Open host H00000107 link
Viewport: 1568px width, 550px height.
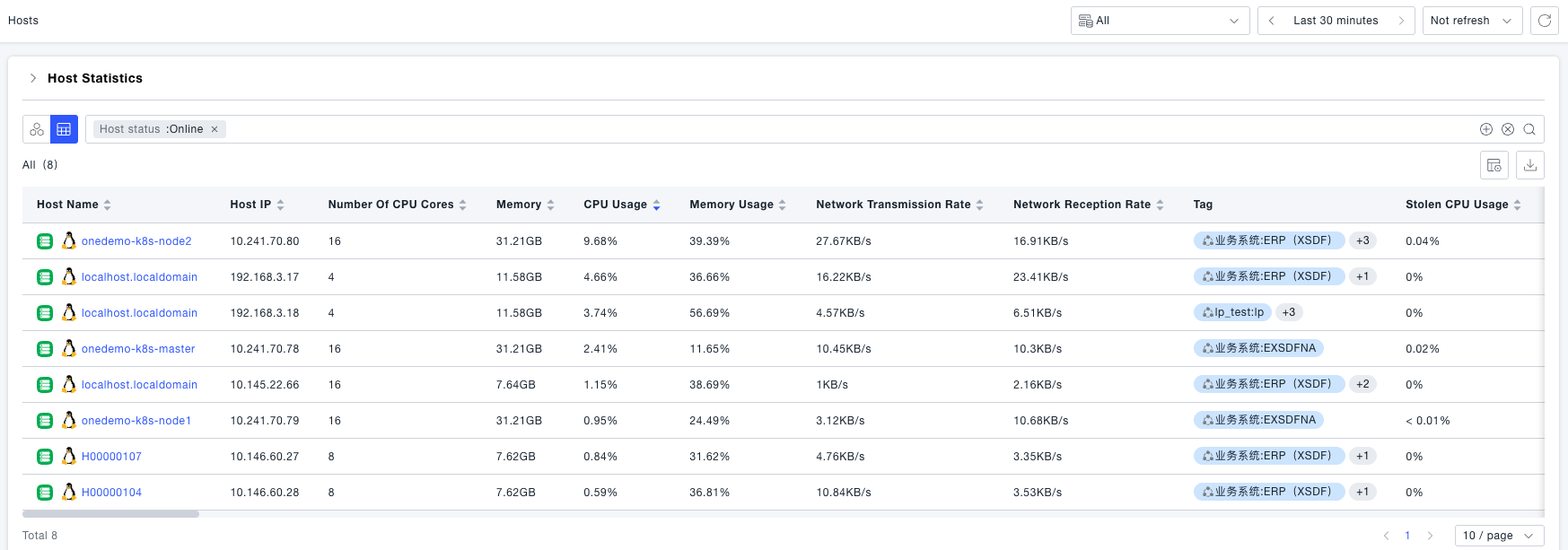111,457
